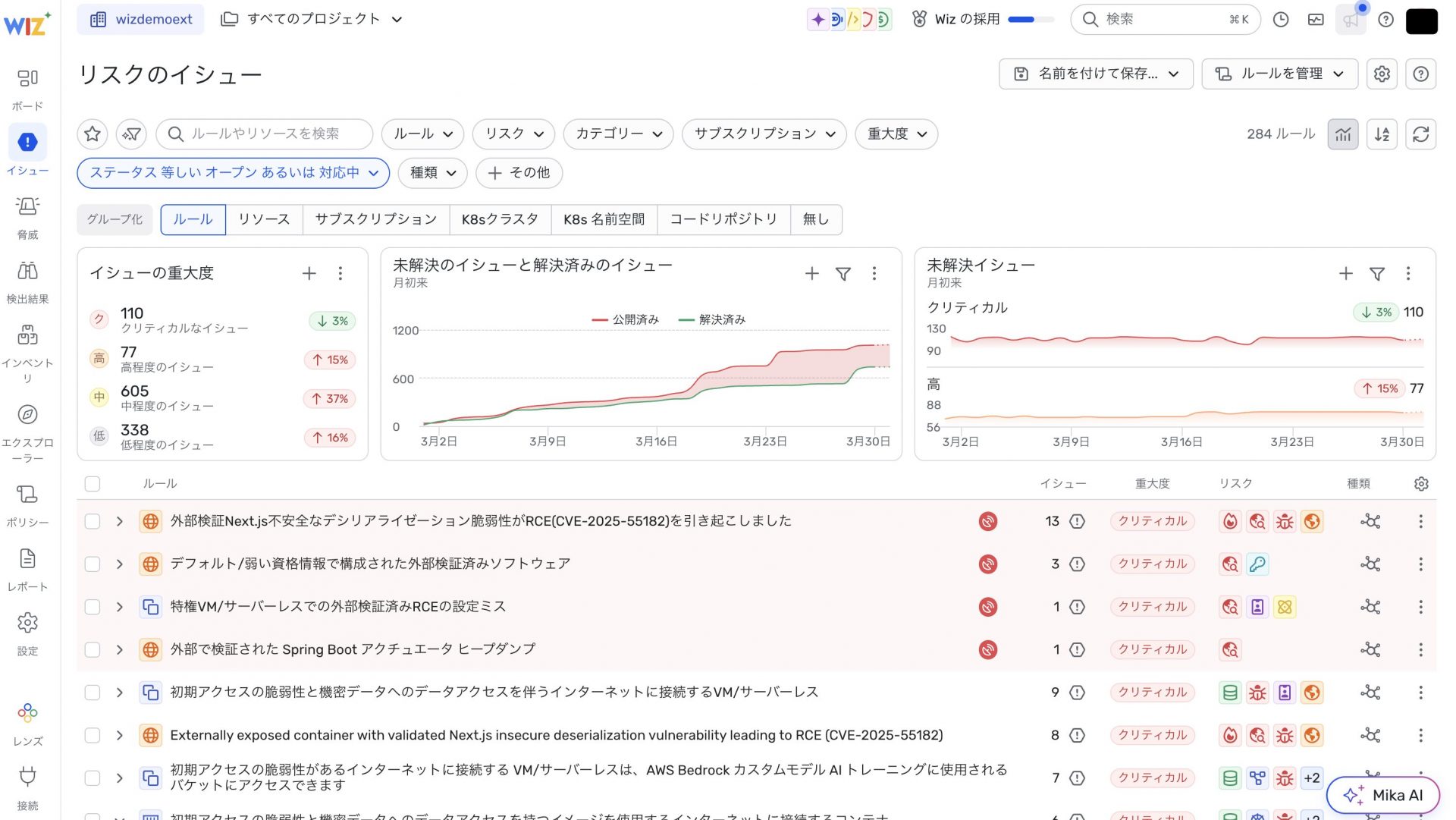Open filter icon on 未解決イシュー widget
The width and height of the screenshot is (1456, 820).
click(1377, 274)
